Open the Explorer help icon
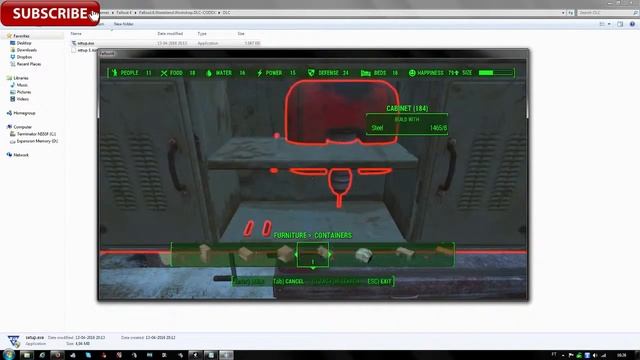This screenshot has height=360, width=640. (x=632, y=24)
